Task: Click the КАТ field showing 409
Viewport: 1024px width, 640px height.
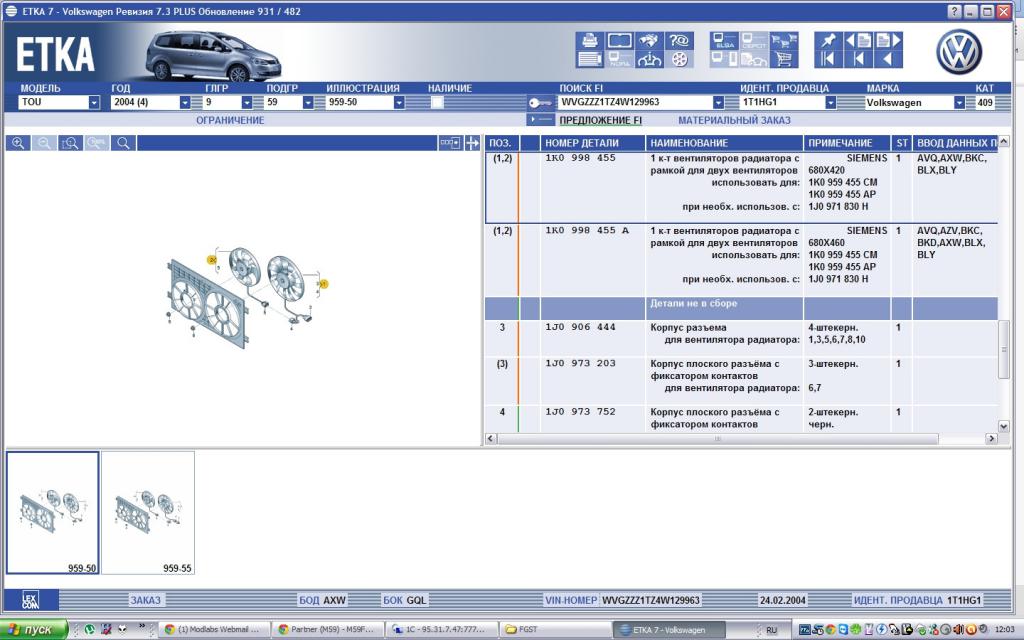Action: click(985, 103)
